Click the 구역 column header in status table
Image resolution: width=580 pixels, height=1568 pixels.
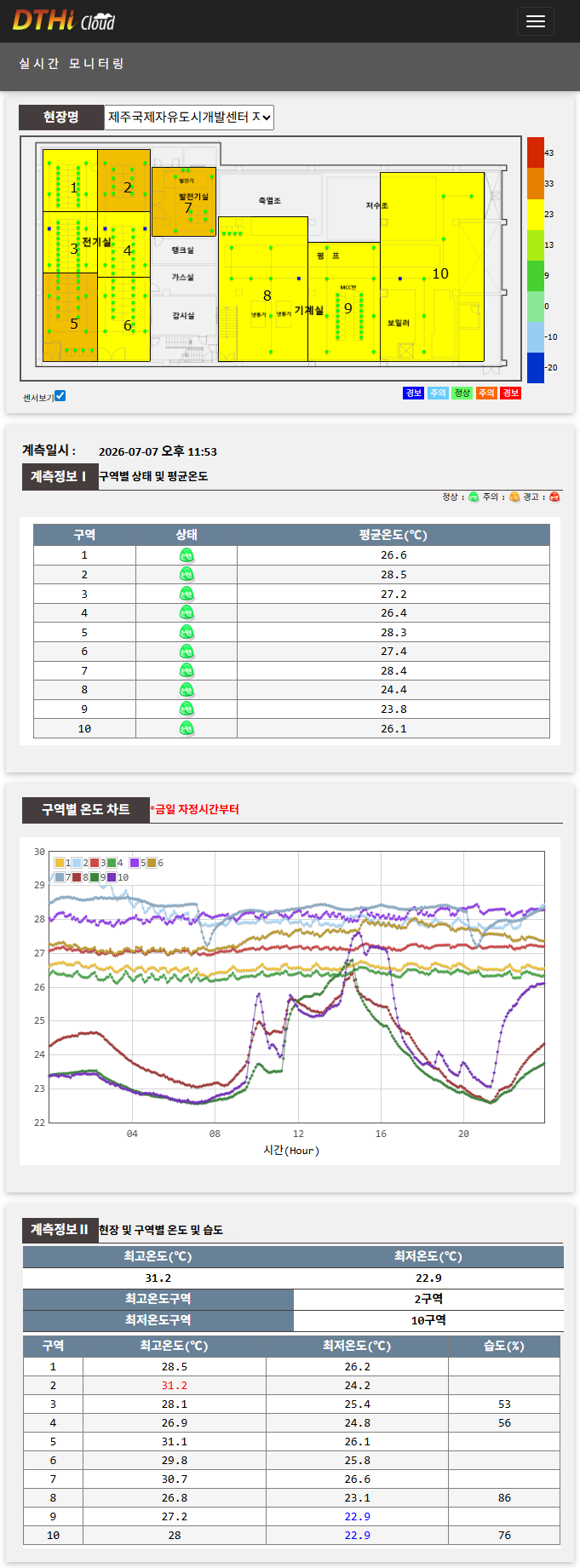click(x=84, y=535)
